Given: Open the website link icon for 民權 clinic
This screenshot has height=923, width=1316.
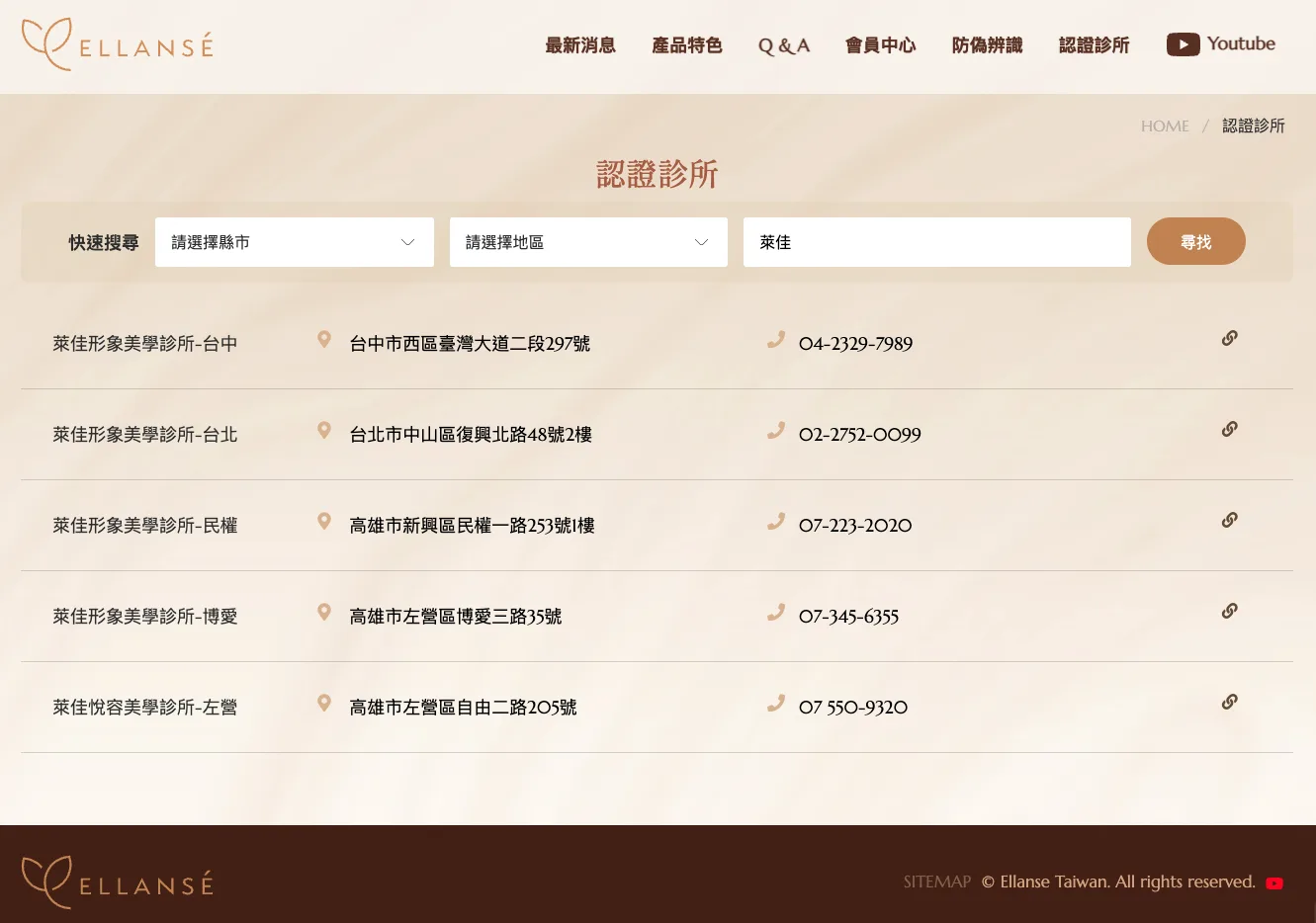Looking at the screenshot, I should point(1229,519).
